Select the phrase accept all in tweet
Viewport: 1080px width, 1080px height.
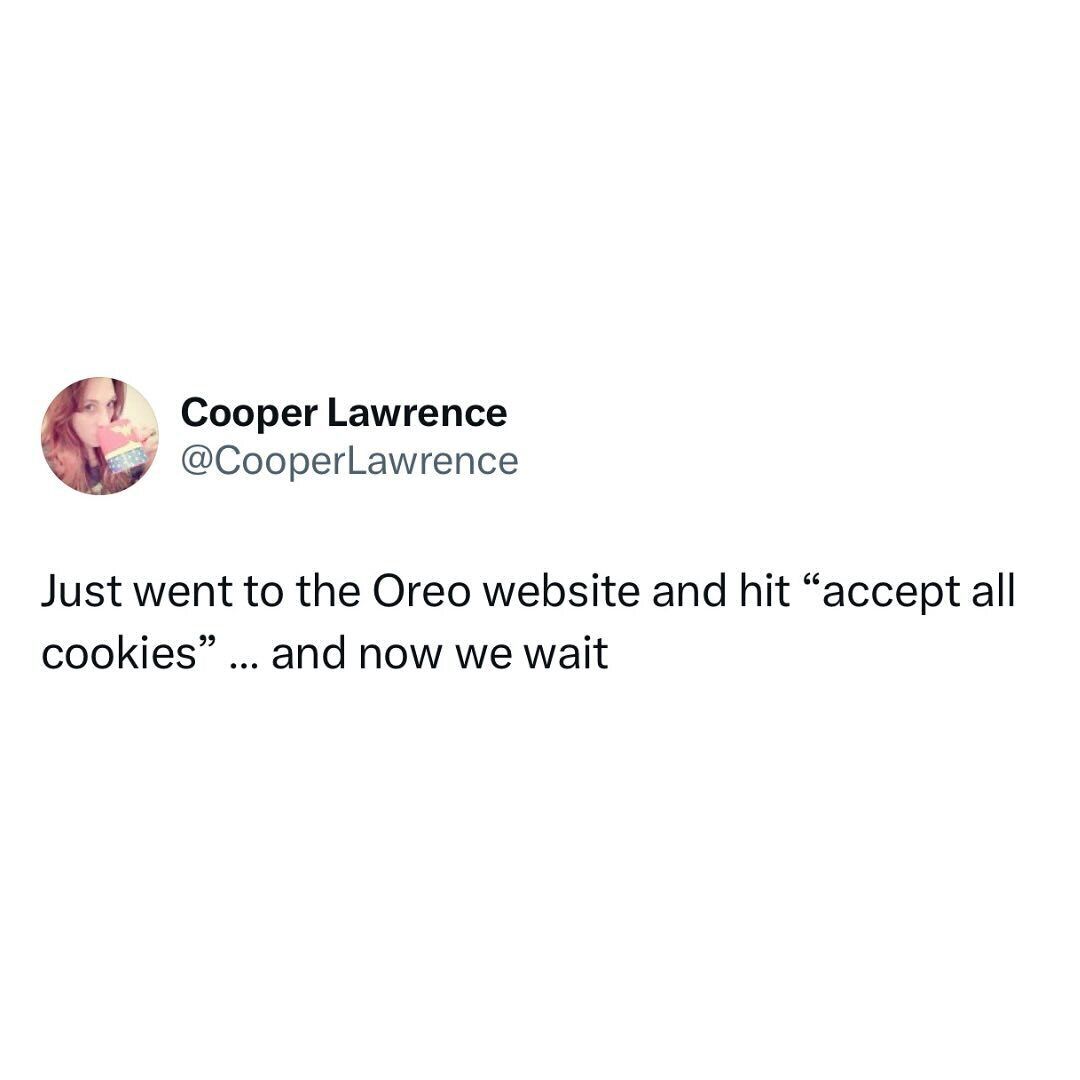920,592
